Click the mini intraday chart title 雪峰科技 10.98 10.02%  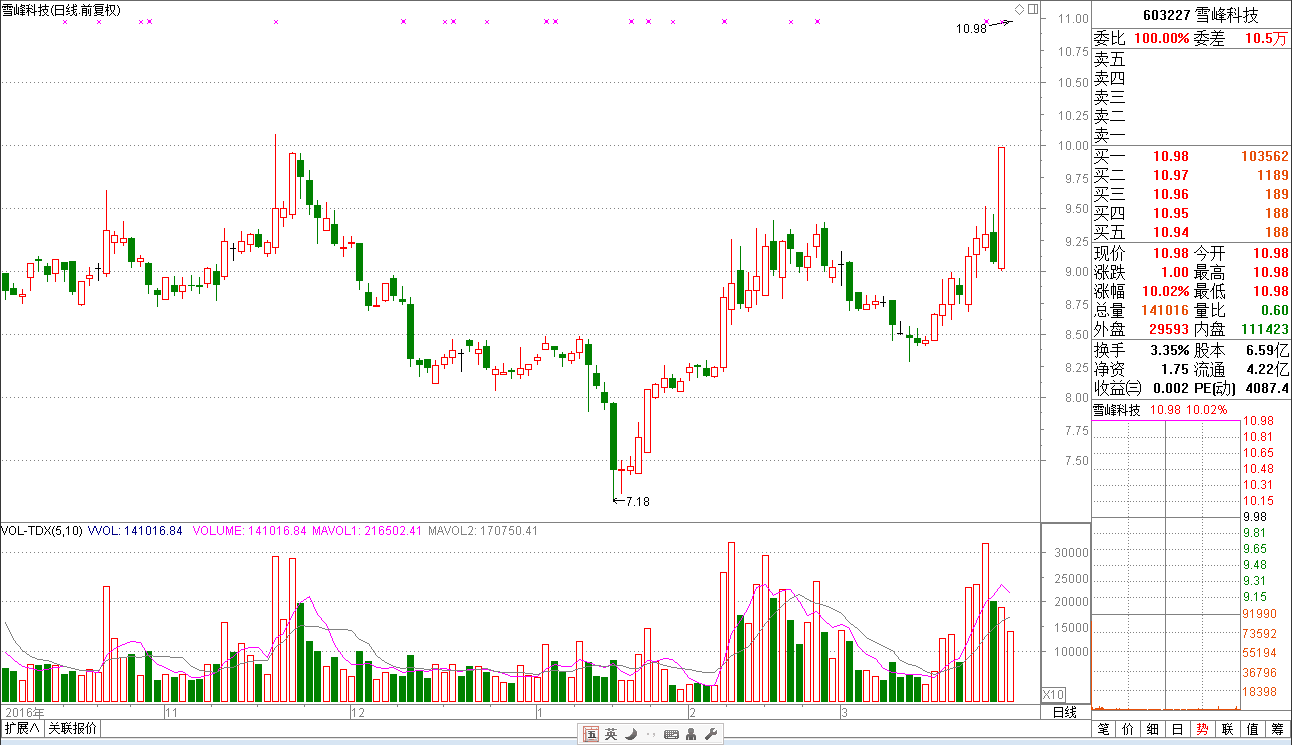click(1159, 410)
